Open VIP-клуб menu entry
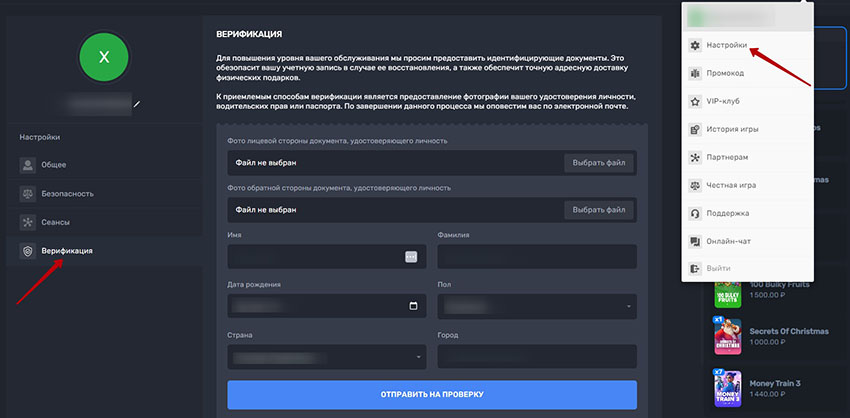This screenshot has width=850, height=418. point(748,101)
